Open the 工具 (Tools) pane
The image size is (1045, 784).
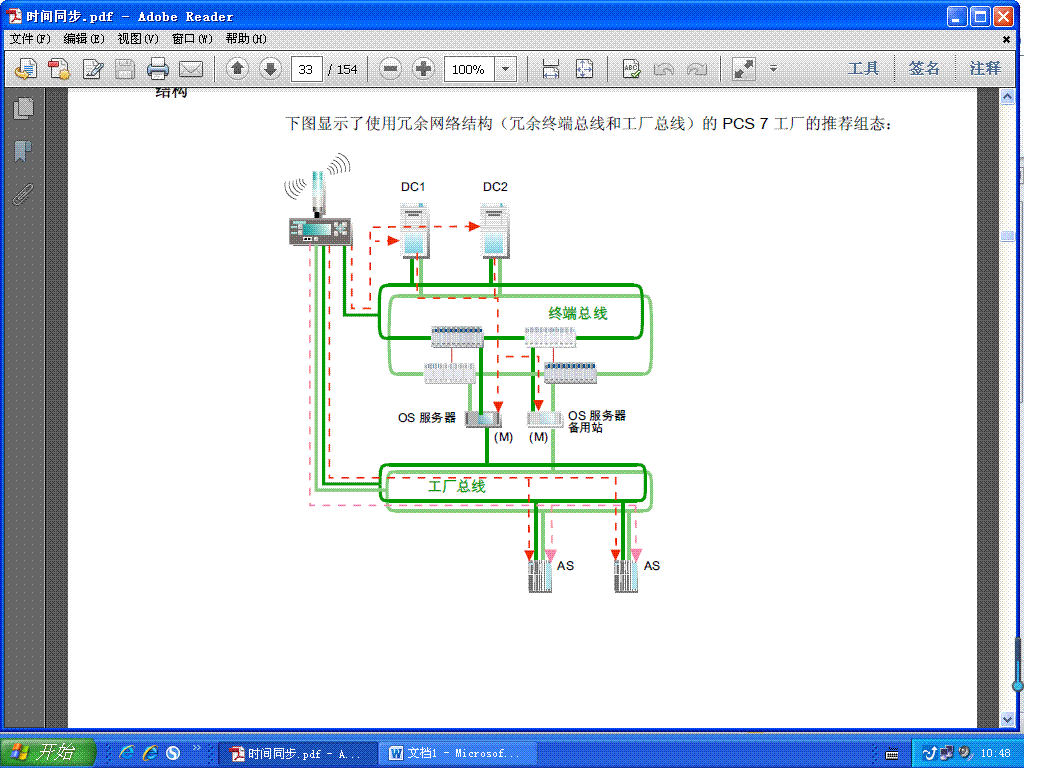pos(864,68)
